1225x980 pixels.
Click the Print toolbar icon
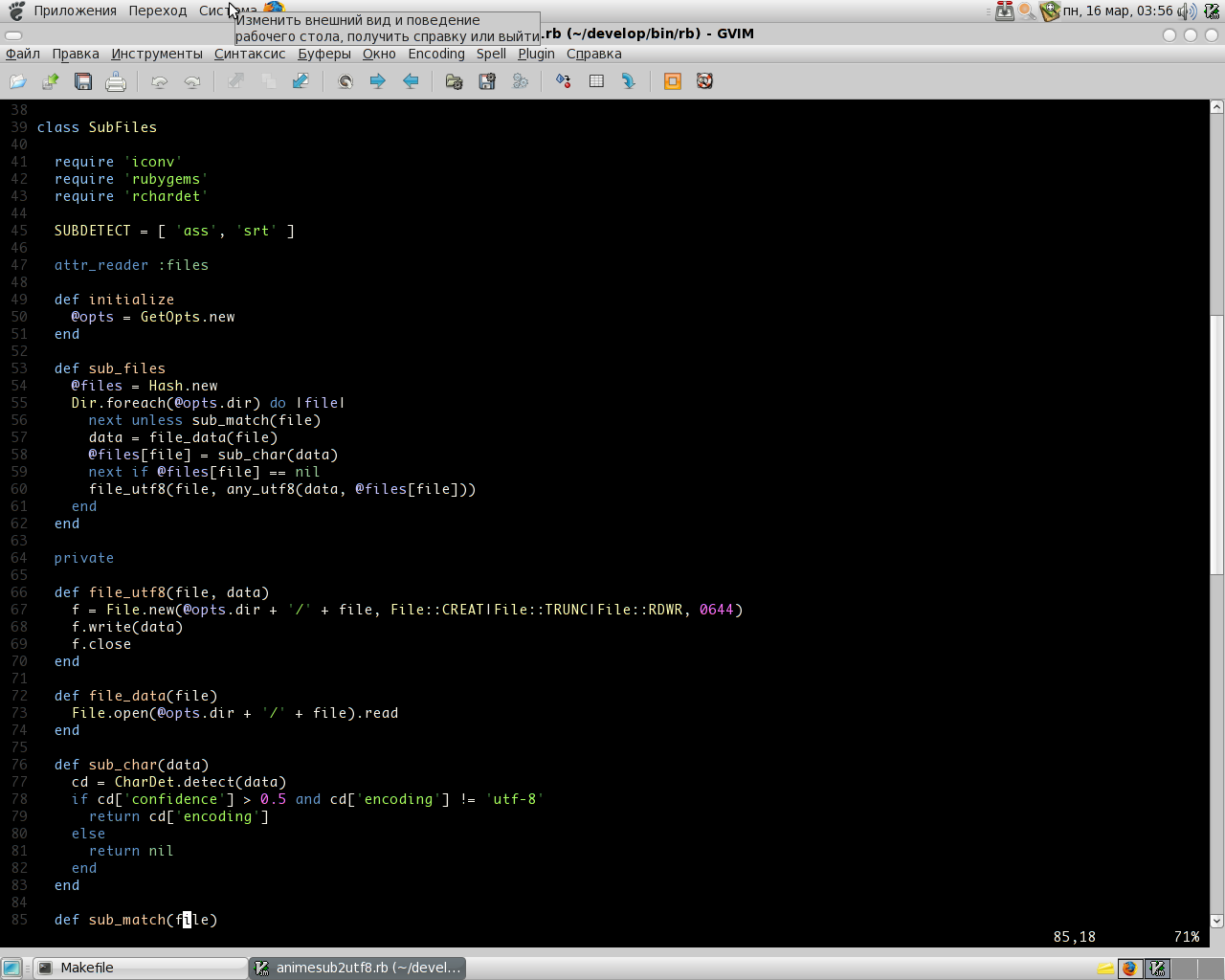tap(116, 81)
